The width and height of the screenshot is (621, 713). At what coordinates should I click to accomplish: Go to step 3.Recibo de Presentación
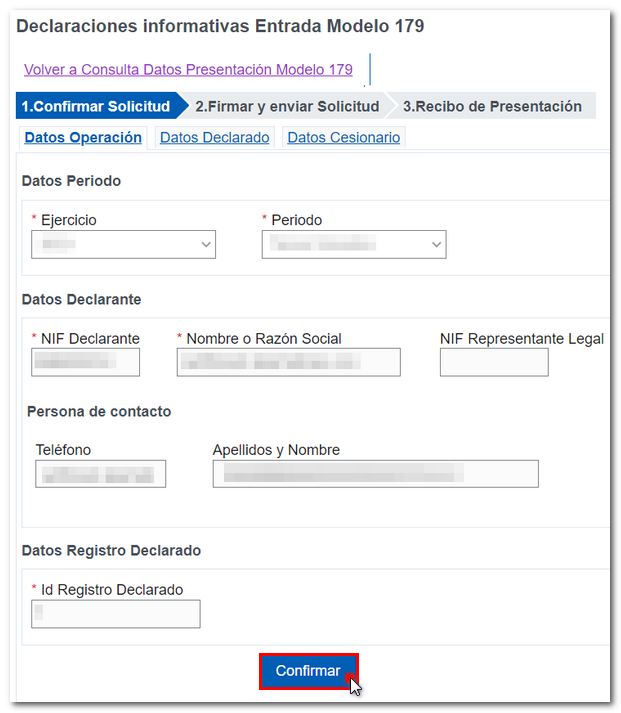[x=492, y=106]
